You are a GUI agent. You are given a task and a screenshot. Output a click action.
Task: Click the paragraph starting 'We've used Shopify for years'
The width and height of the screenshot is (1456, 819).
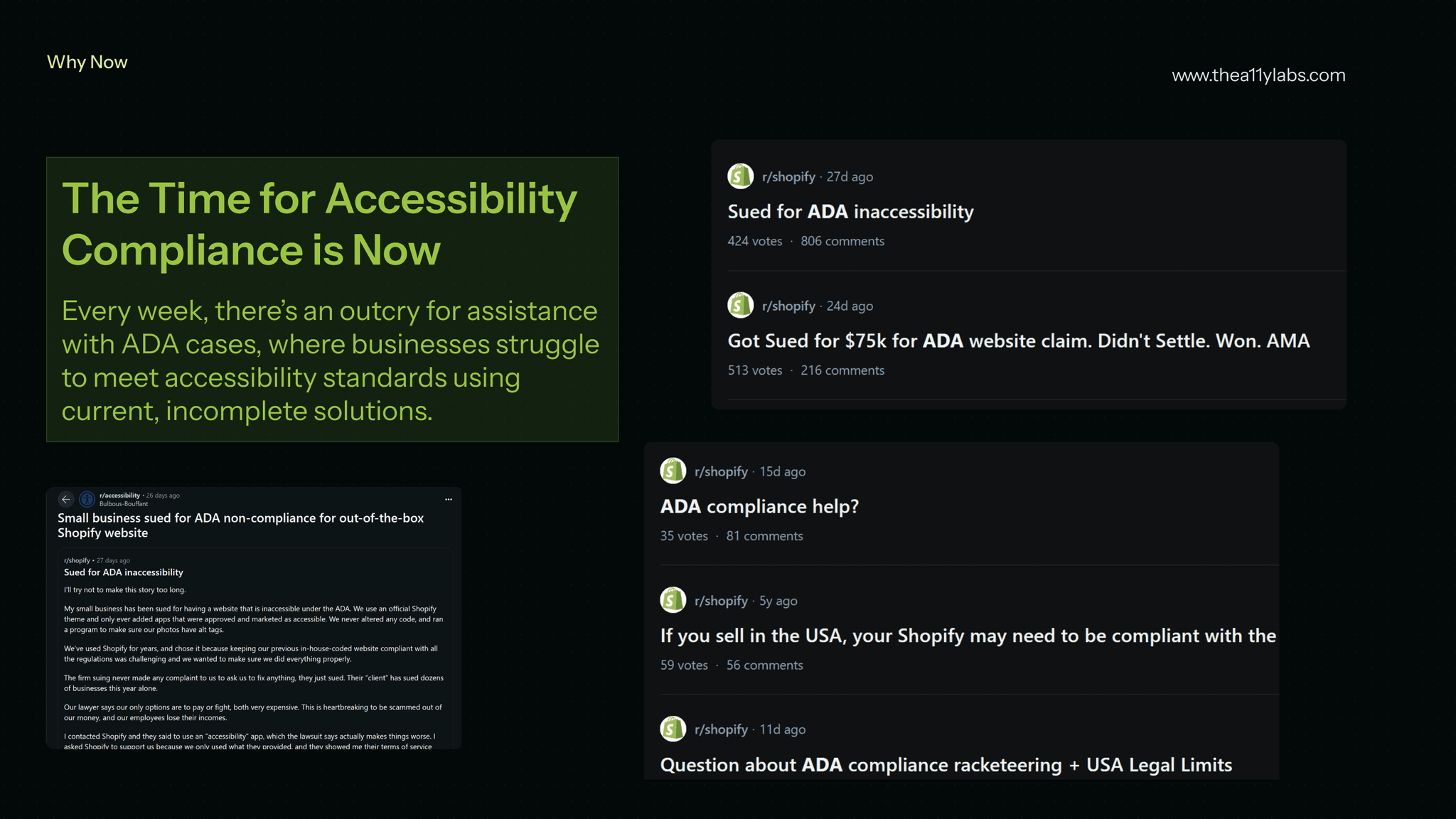pos(251,654)
